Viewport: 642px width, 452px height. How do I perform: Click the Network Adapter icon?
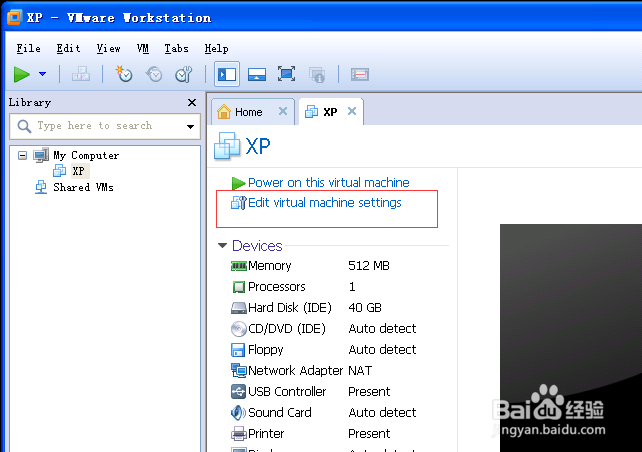[x=239, y=371]
